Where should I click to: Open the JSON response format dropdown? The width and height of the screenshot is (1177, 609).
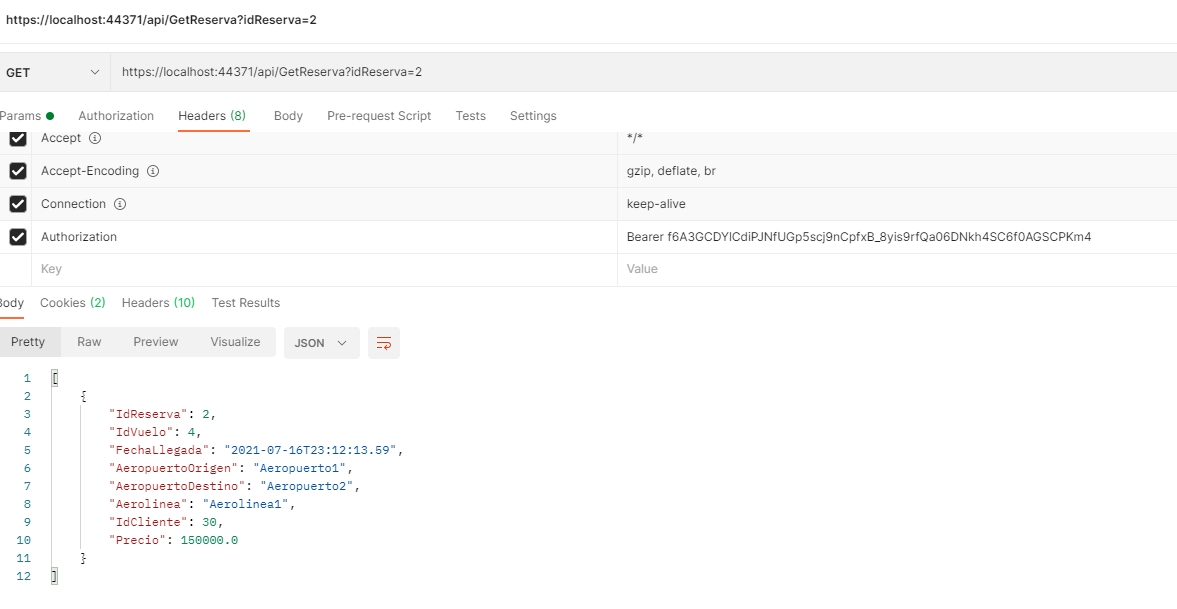tap(321, 342)
